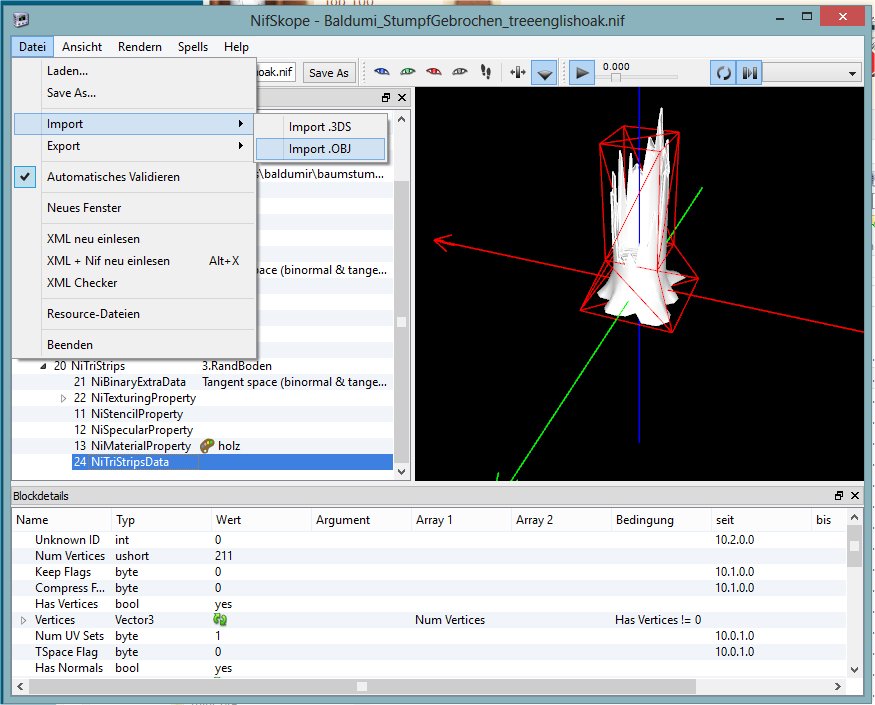Click the animation time slider handle
Screen dimensions: 875x705
(615, 77)
